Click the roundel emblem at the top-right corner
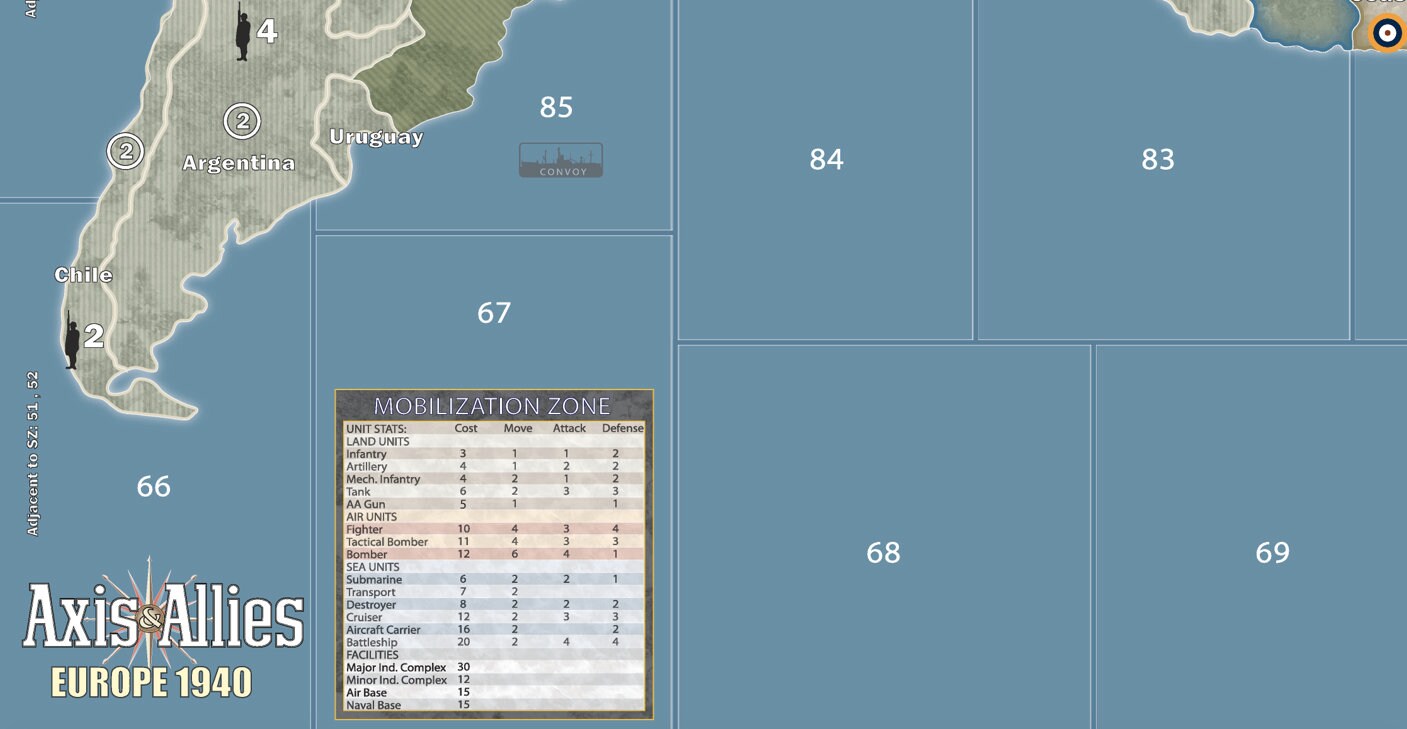The width and height of the screenshot is (1407, 729). coord(1388,33)
